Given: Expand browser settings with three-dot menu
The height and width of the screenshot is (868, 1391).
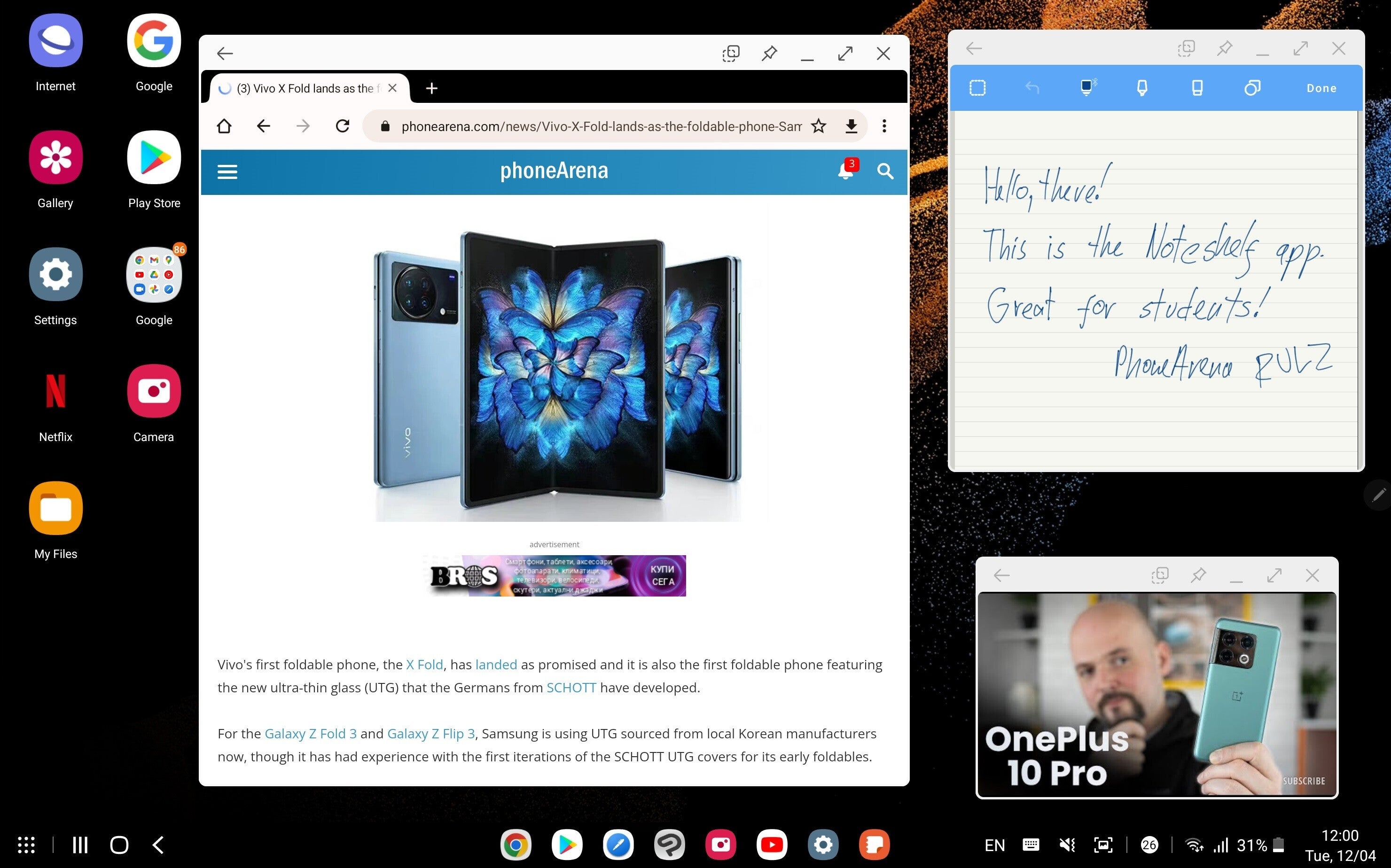Looking at the screenshot, I should [x=884, y=126].
